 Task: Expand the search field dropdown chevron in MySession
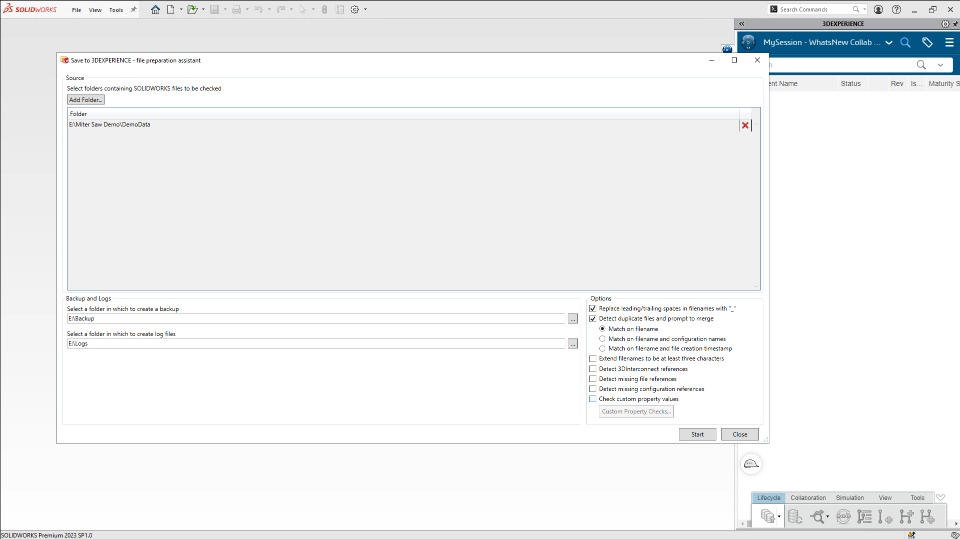[x=940, y=65]
